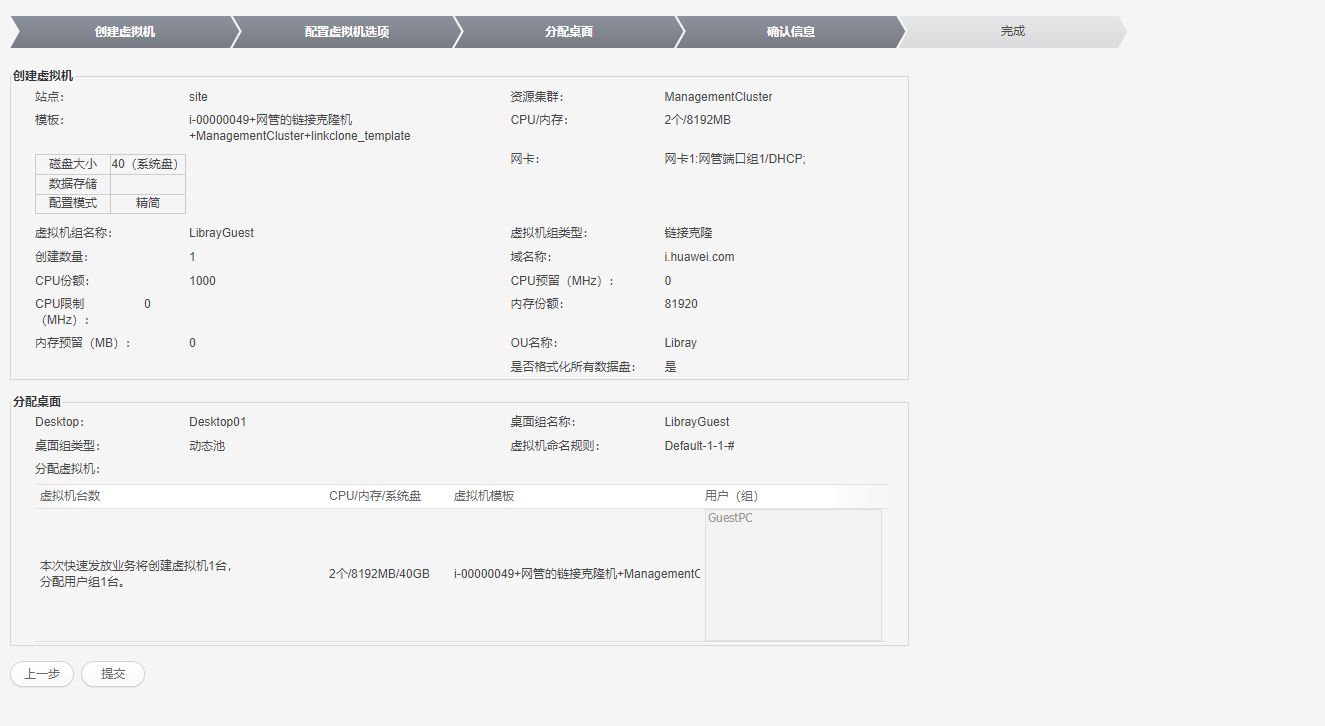Select the 分配桌面 wizard step
This screenshot has height=726, width=1325.
tap(568, 32)
